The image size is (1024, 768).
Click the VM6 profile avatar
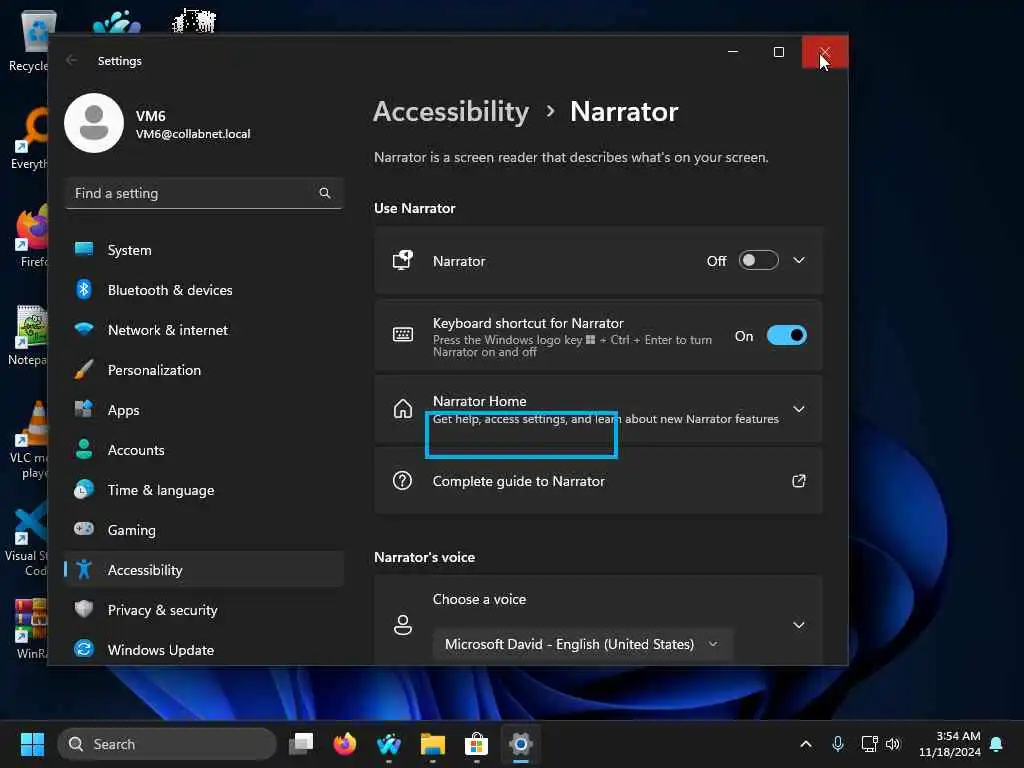(94, 123)
